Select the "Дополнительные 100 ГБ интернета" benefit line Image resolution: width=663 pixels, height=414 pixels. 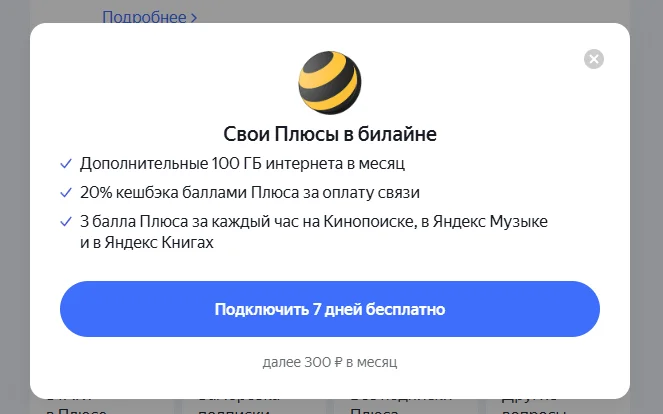click(x=242, y=163)
